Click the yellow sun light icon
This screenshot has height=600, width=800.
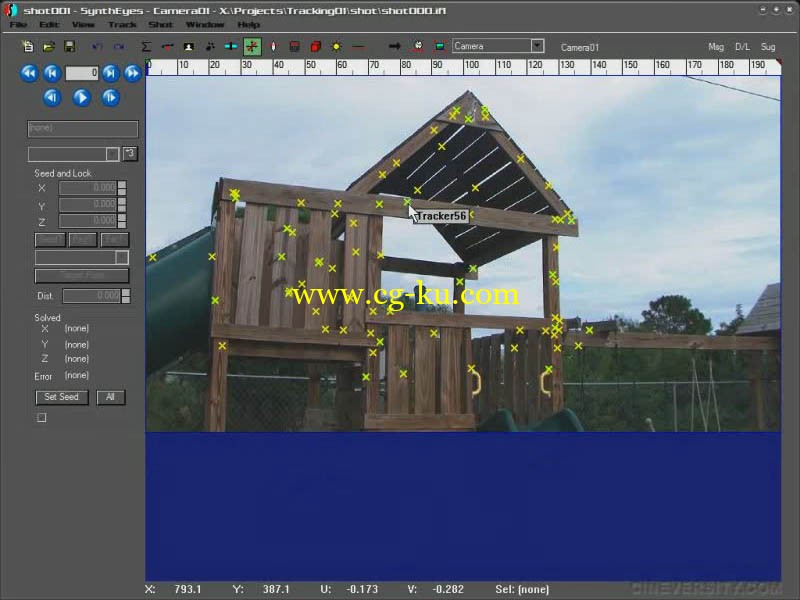pos(336,46)
